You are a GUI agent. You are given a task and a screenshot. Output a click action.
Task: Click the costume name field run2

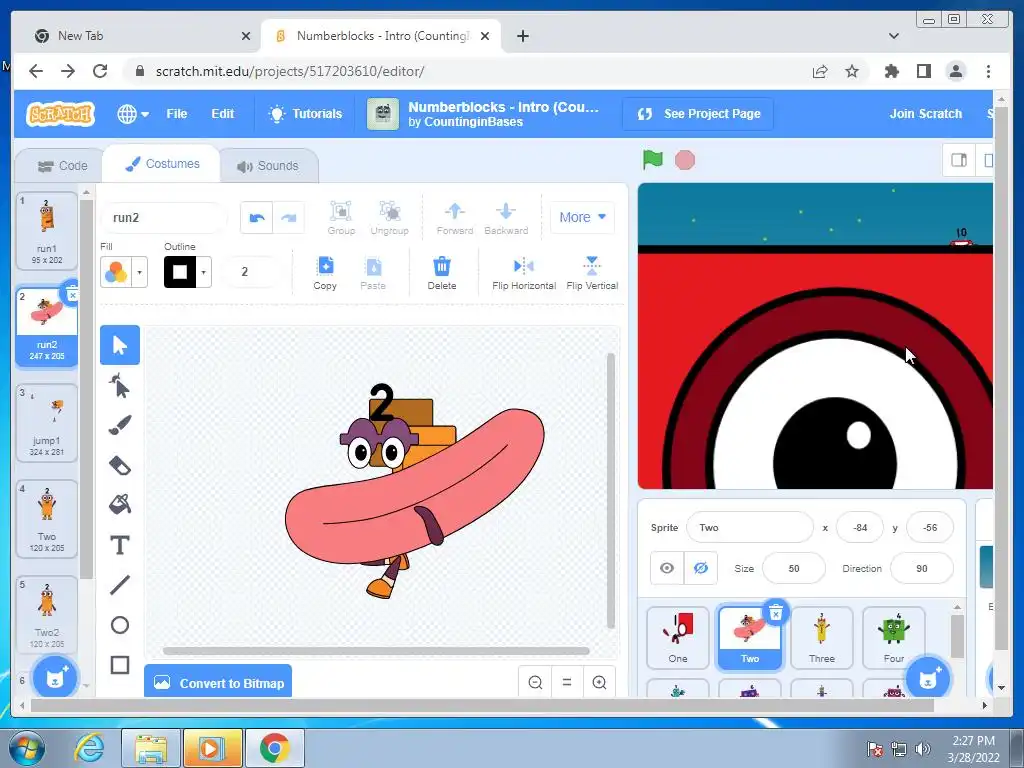[x=163, y=217]
